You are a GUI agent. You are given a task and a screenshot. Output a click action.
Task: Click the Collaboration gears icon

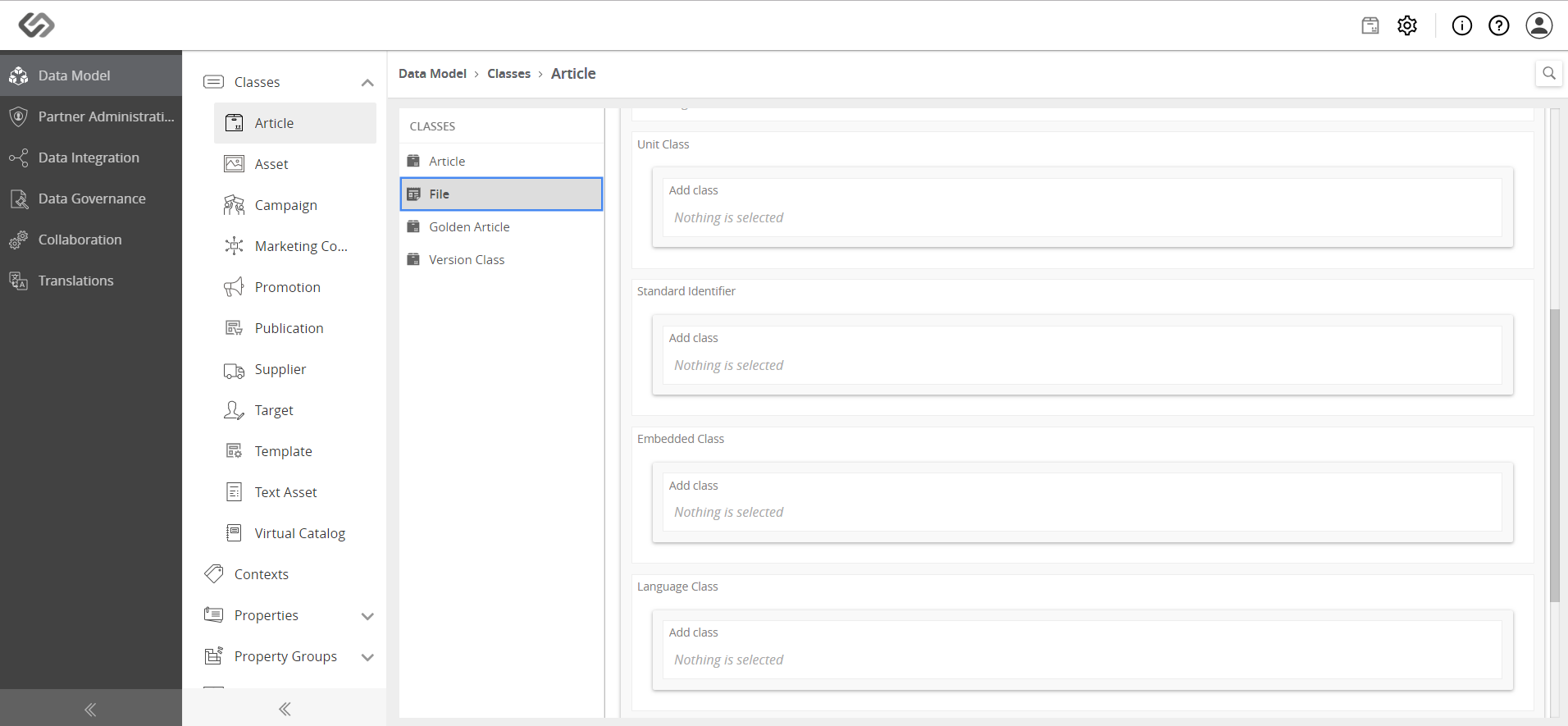click(19, 240)
